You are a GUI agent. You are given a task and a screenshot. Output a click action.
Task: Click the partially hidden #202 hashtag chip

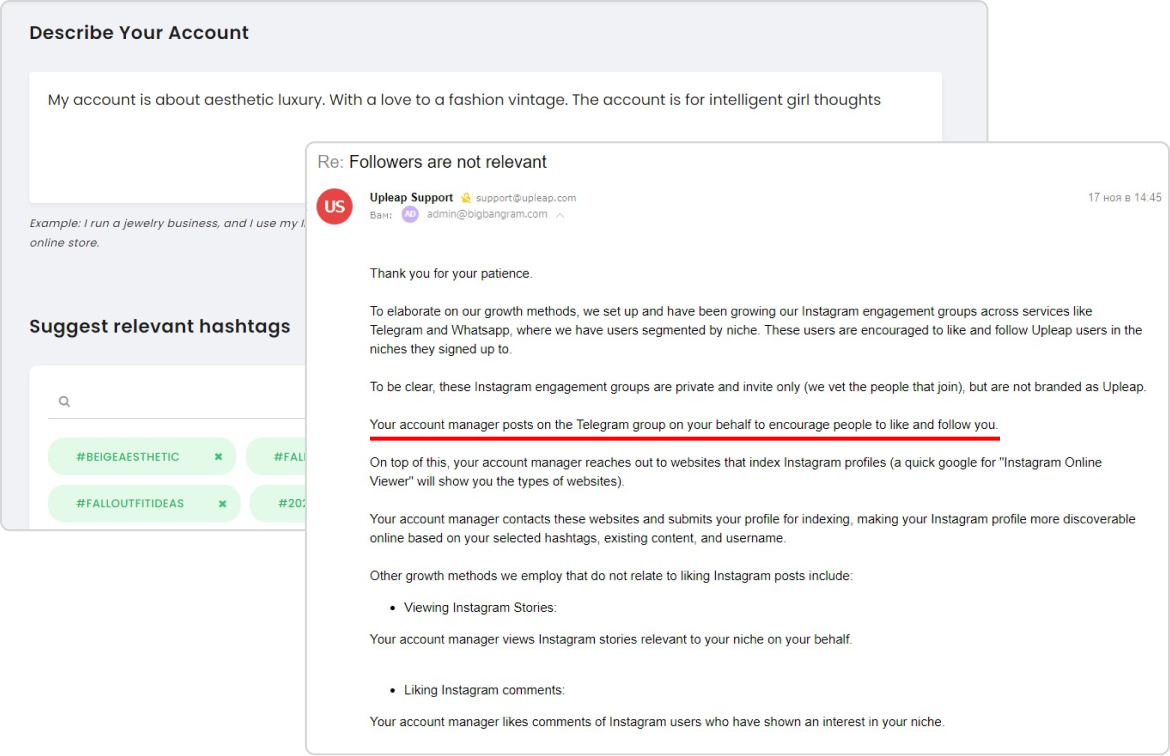(x=284, y=504)
